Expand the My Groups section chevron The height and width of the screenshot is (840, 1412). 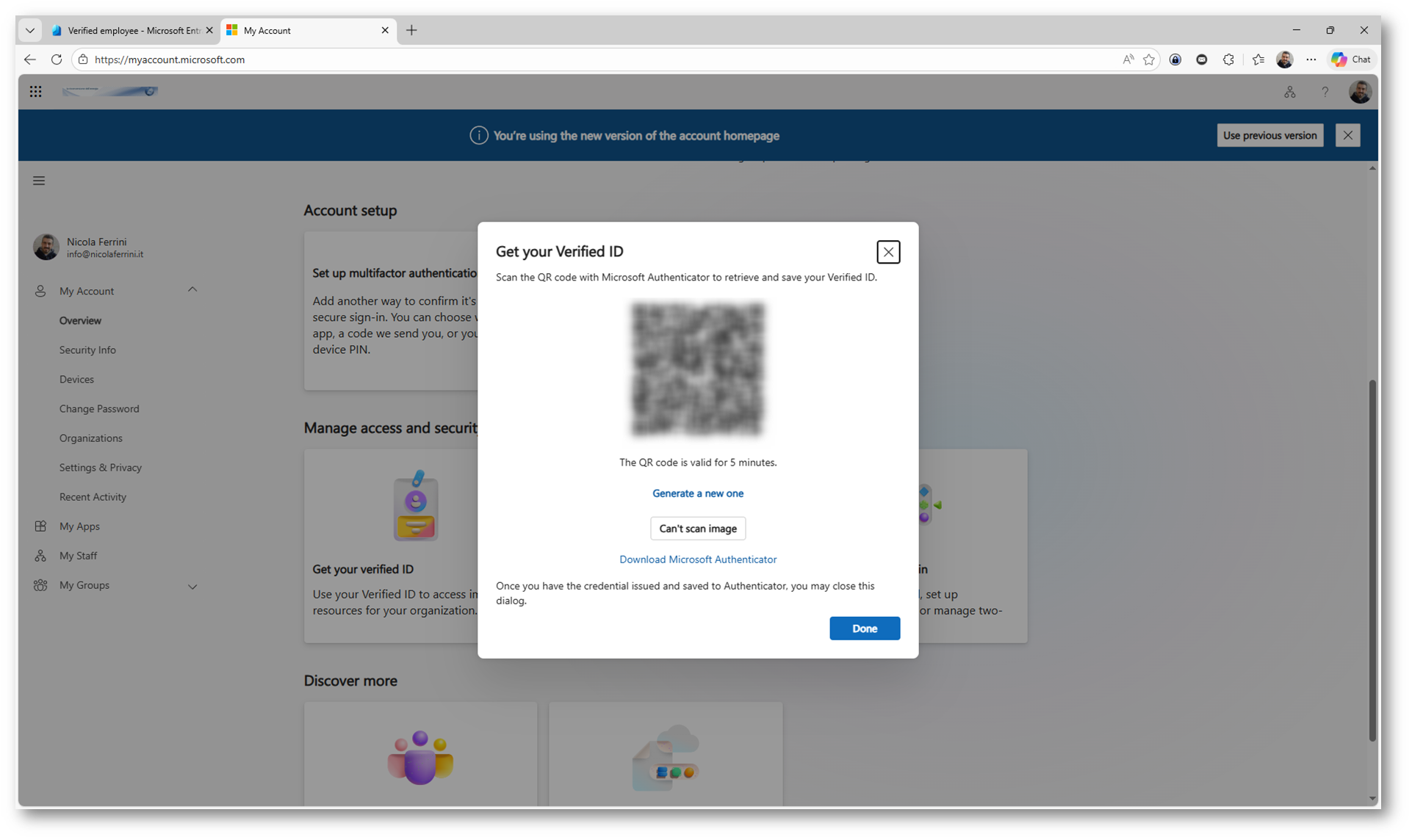tap(192, 587)
